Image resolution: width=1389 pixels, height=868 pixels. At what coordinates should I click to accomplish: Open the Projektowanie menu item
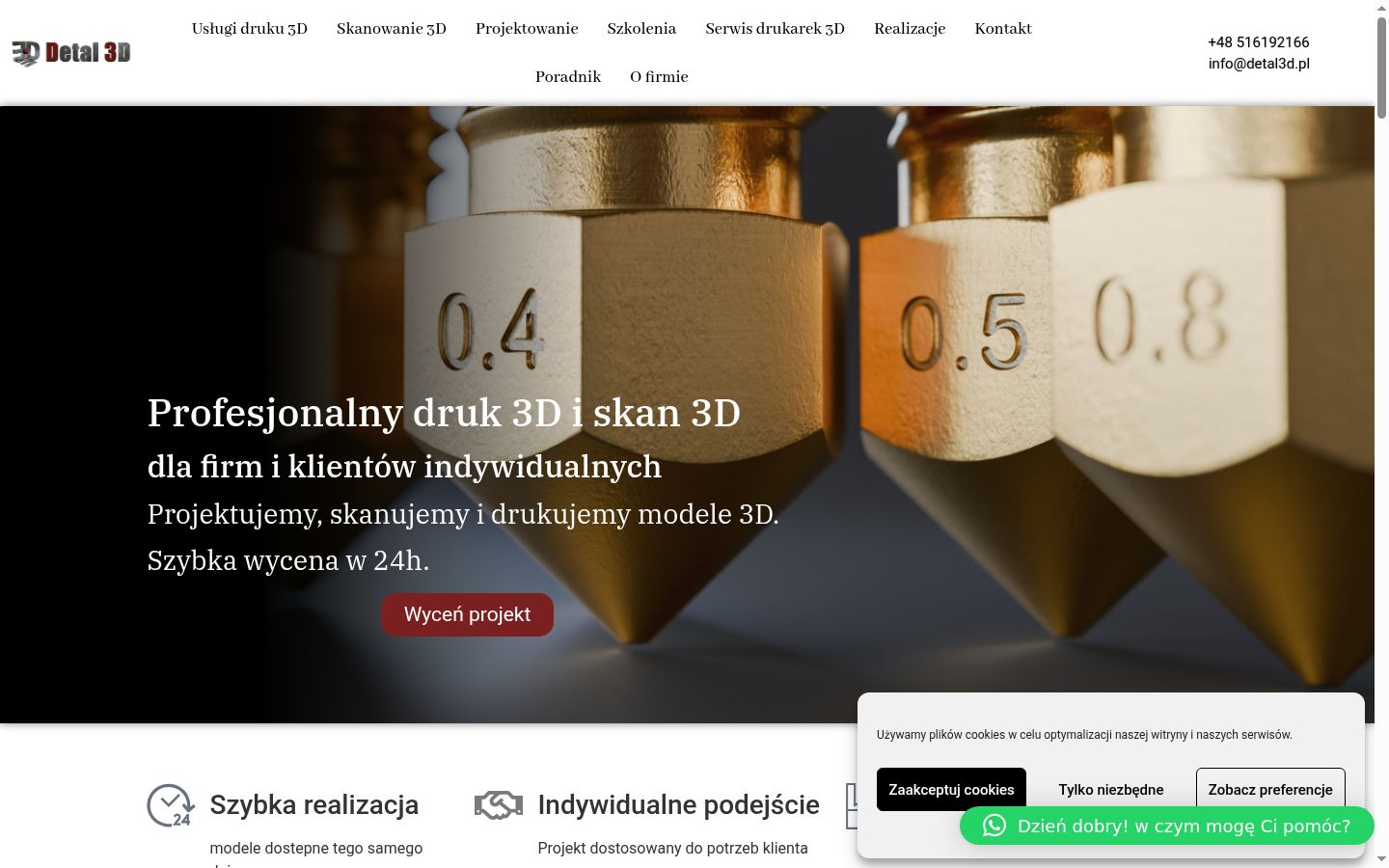coord(527,29)
